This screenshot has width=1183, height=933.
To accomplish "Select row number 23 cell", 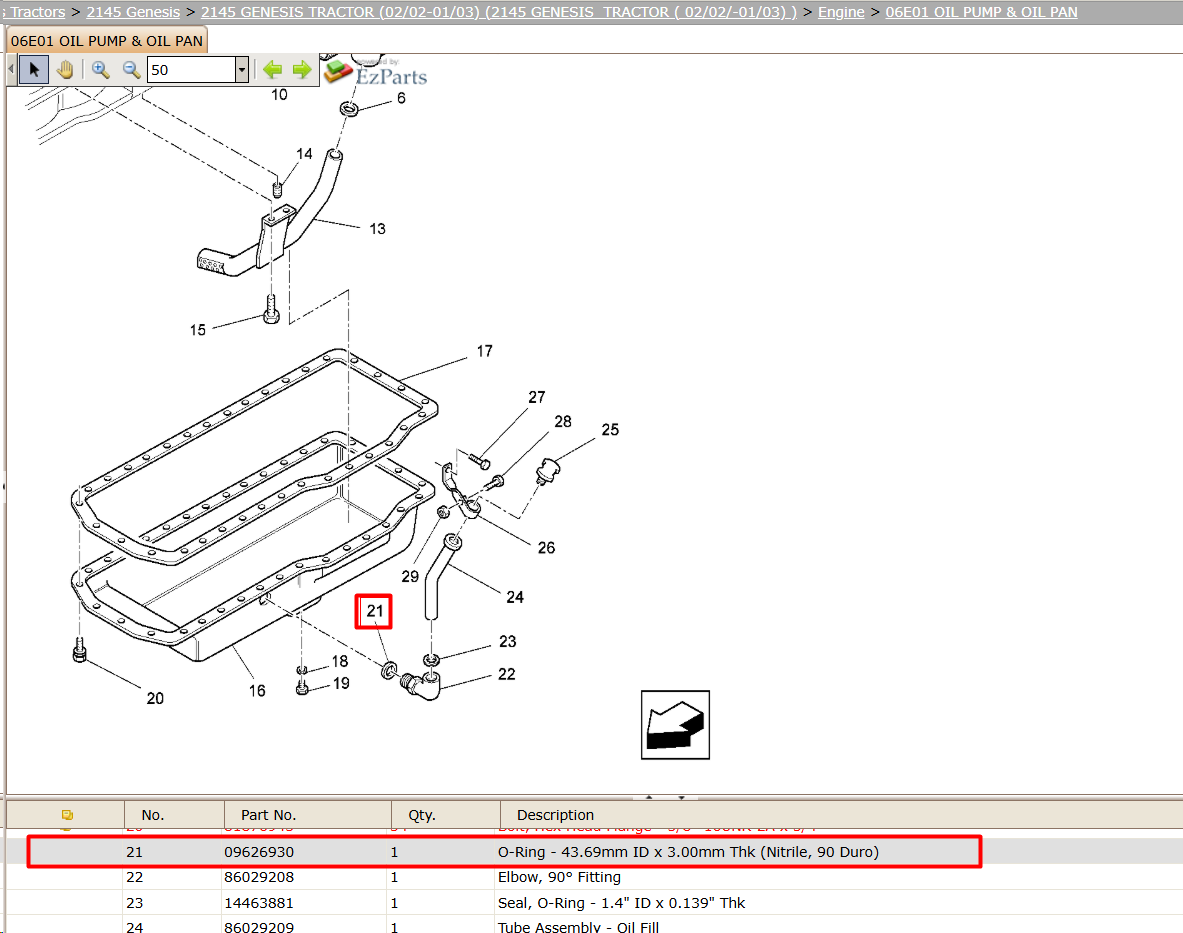I will point(134,903).
